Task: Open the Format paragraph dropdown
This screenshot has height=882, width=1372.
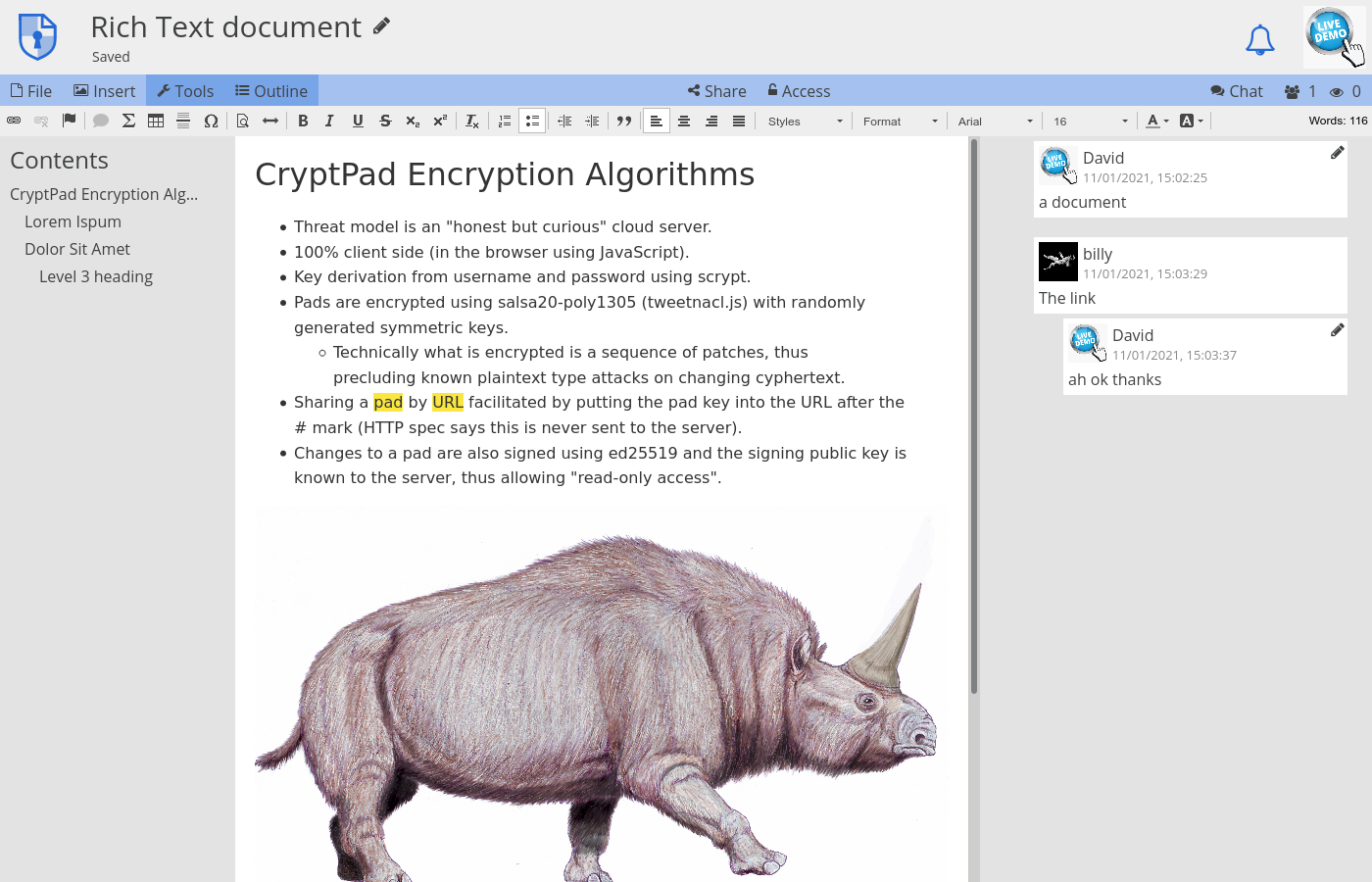Action: [x=897, y=121]
